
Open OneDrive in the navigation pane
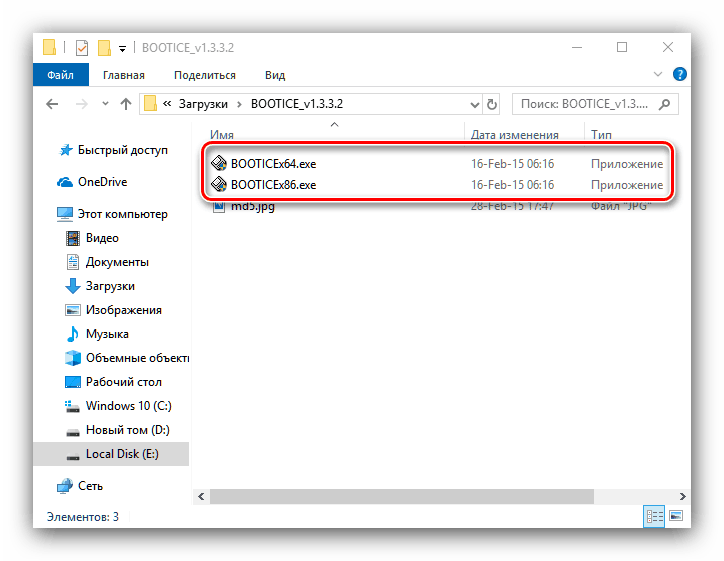tap(103, 182)
